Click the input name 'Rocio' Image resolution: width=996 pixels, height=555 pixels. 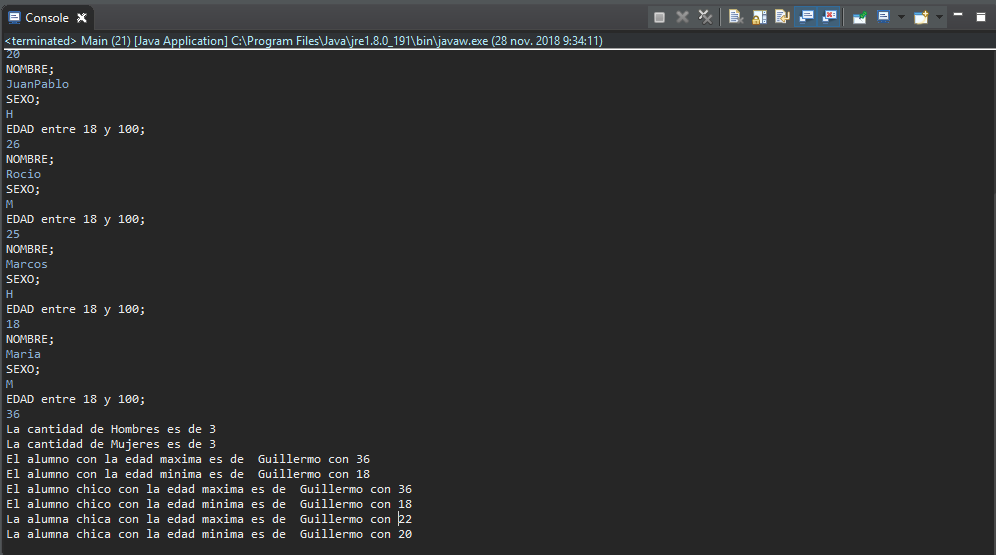tap(24, 174)
